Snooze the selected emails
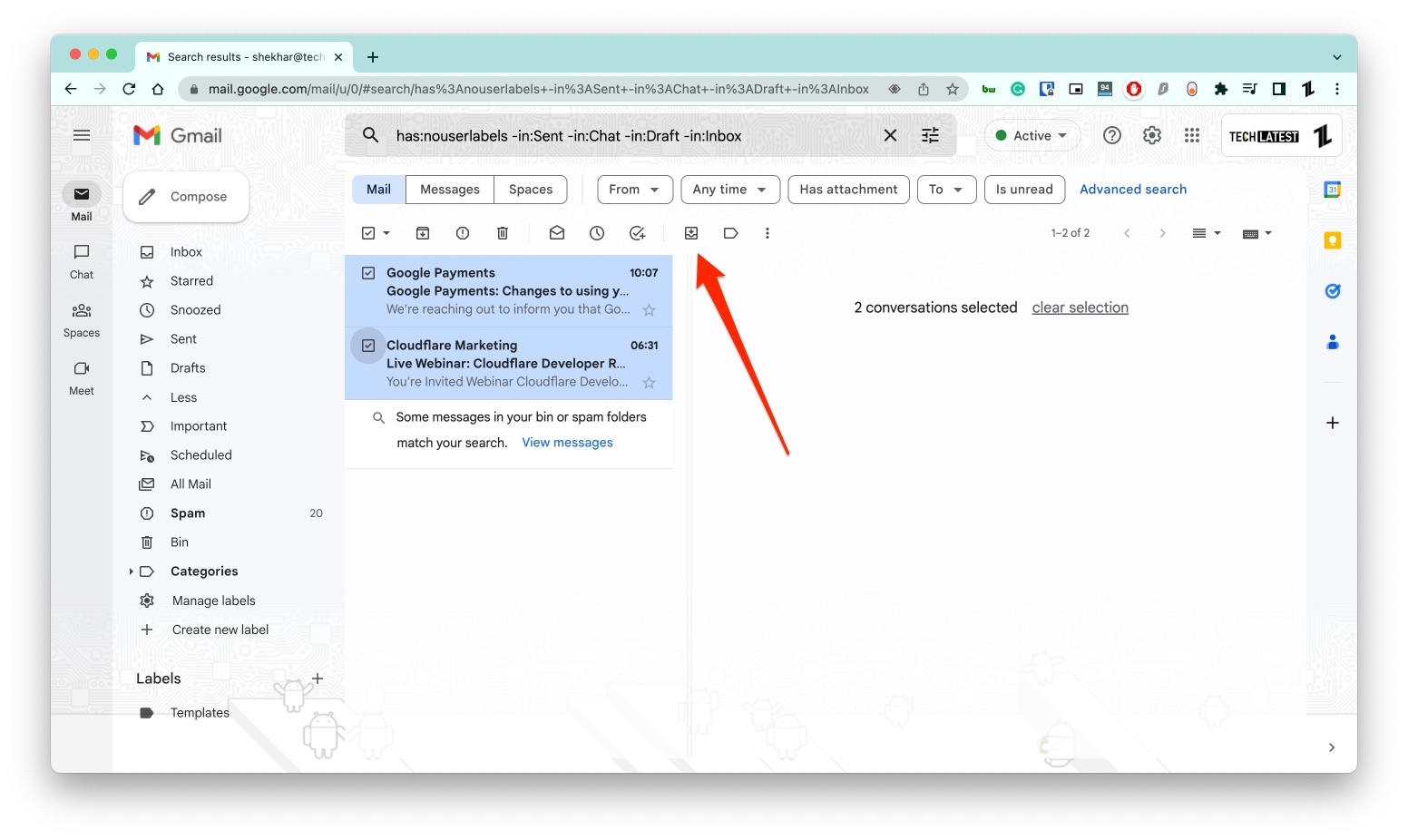Screen dimensions: 1408x840 (597, 233)
